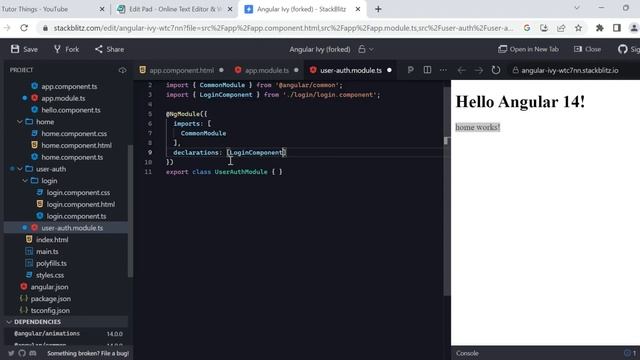Viewport: 640px width, 360px height.
Task: Open browser extensions puzzle icon
Action: click(600, 28)
